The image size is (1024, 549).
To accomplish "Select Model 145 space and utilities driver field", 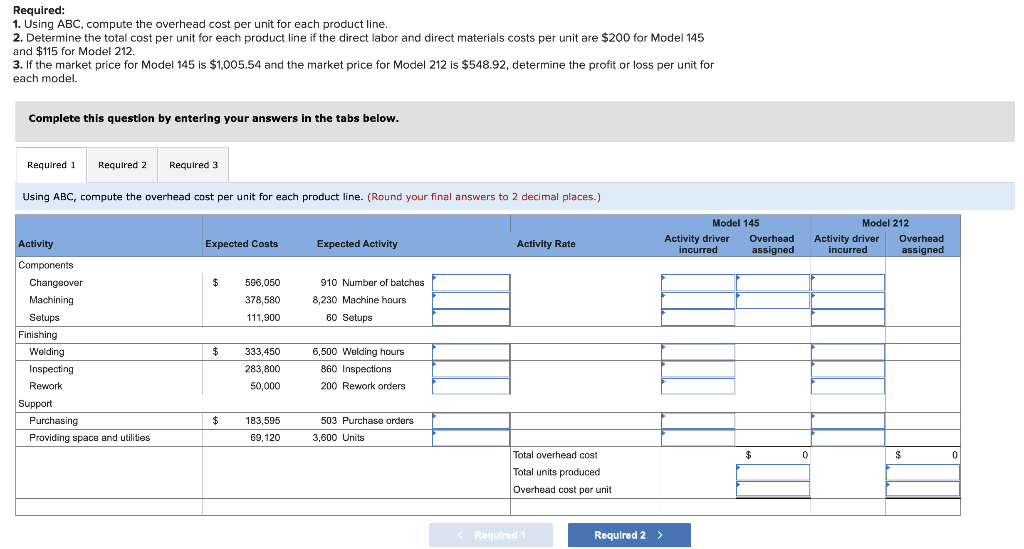I will 697,438.
